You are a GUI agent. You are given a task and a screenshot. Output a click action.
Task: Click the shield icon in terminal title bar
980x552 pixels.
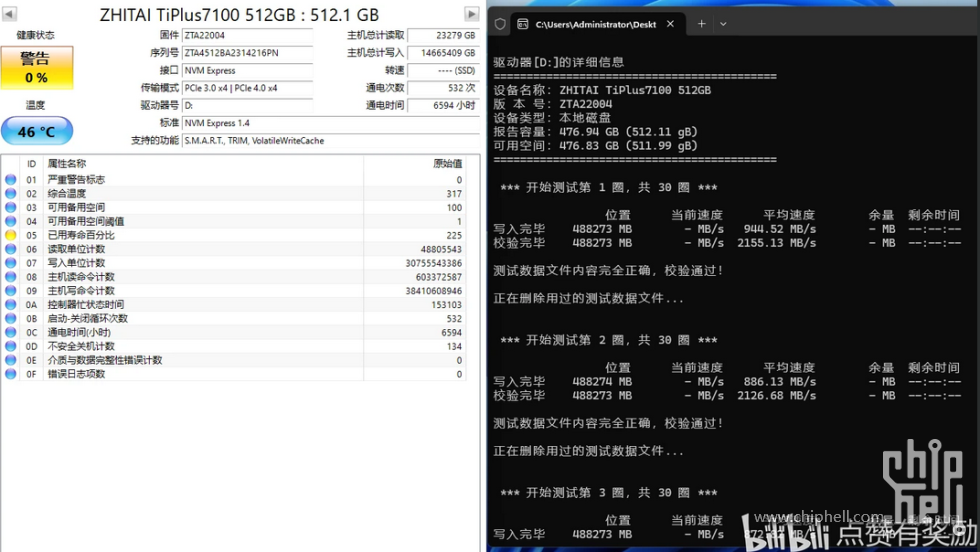(500, 24)
